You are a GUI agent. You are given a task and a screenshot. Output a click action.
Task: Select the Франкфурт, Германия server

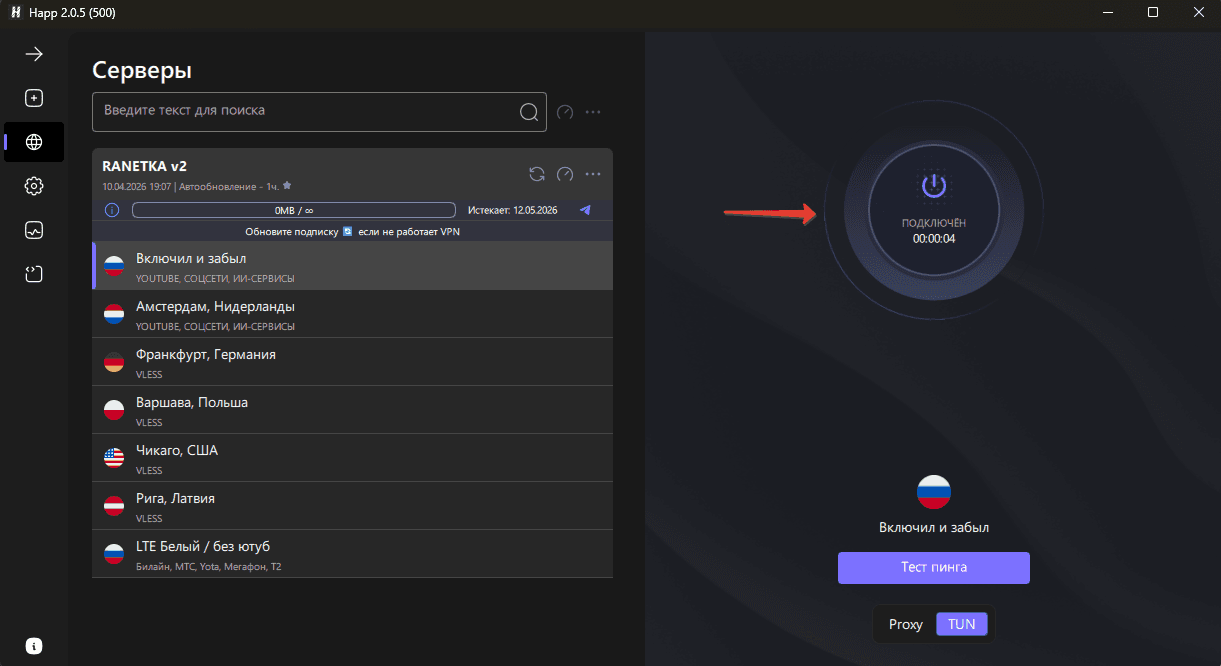pyautogui.click(x=352, y=362)
